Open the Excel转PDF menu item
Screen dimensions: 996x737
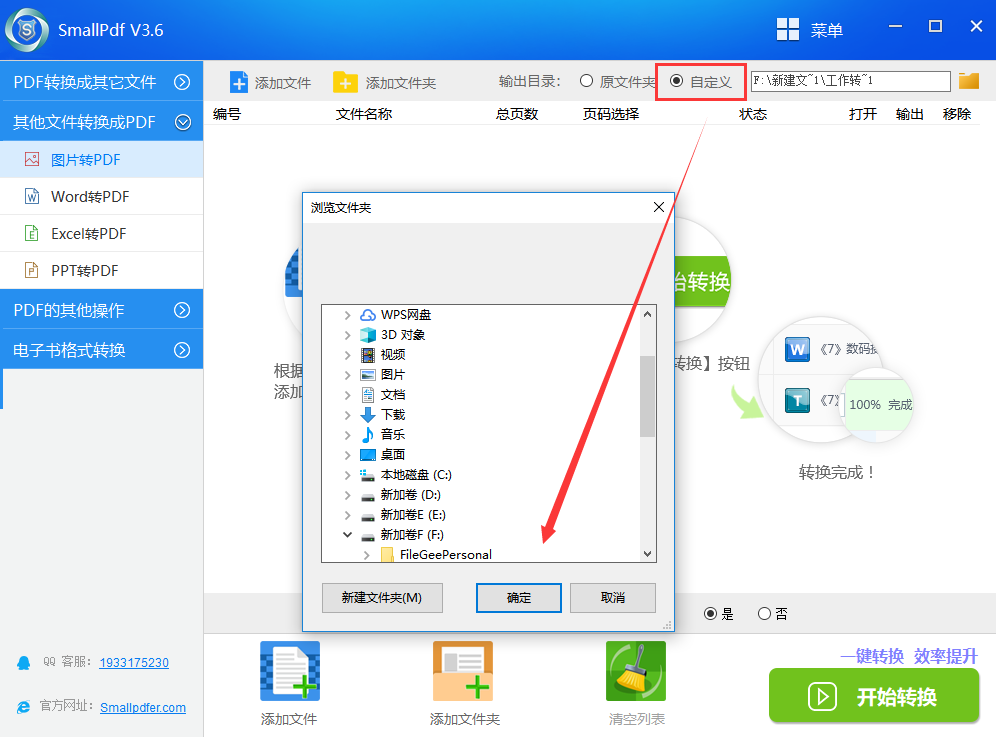tap(102, 233)
